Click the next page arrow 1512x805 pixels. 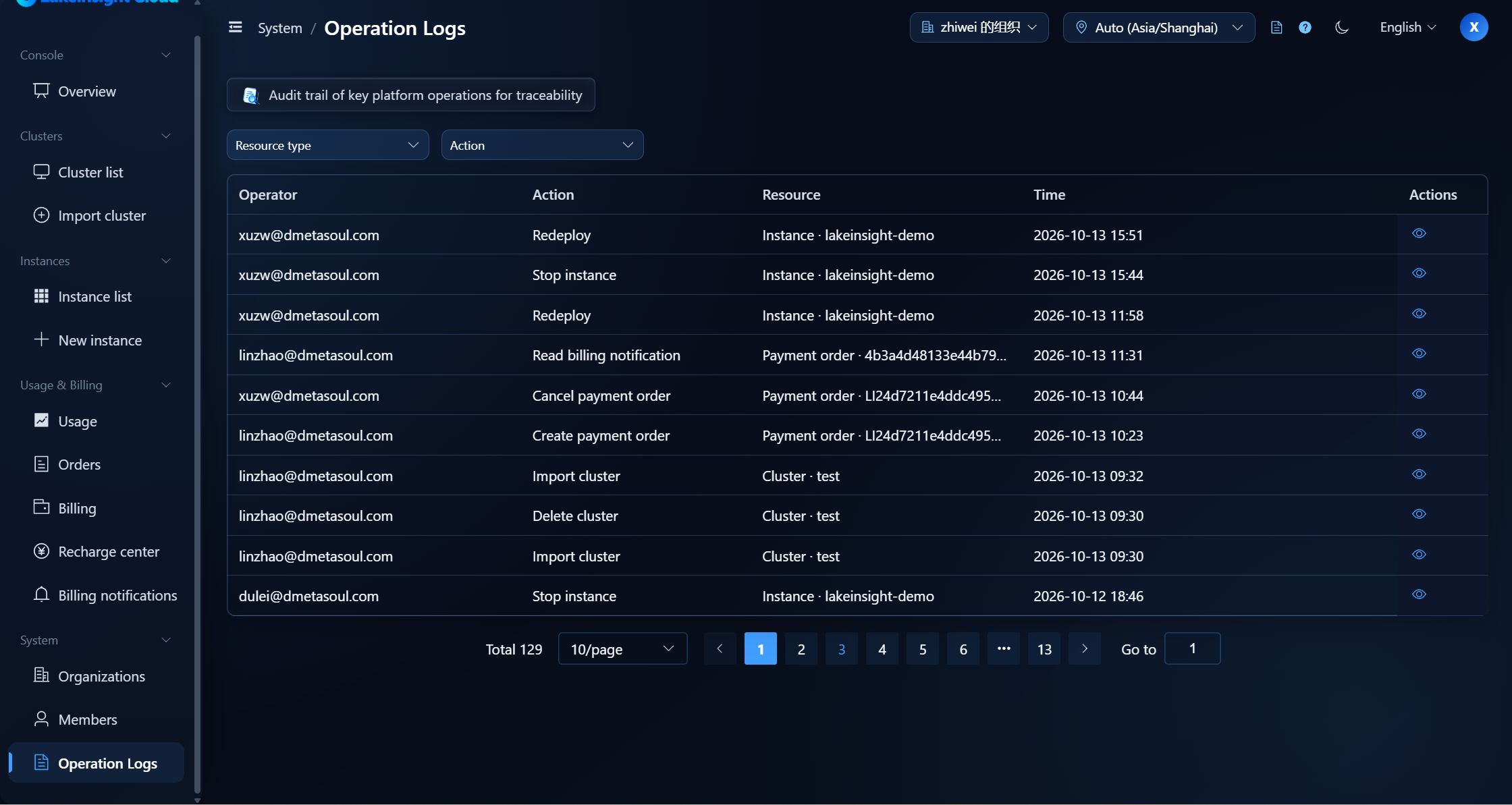coord(1085,648)
